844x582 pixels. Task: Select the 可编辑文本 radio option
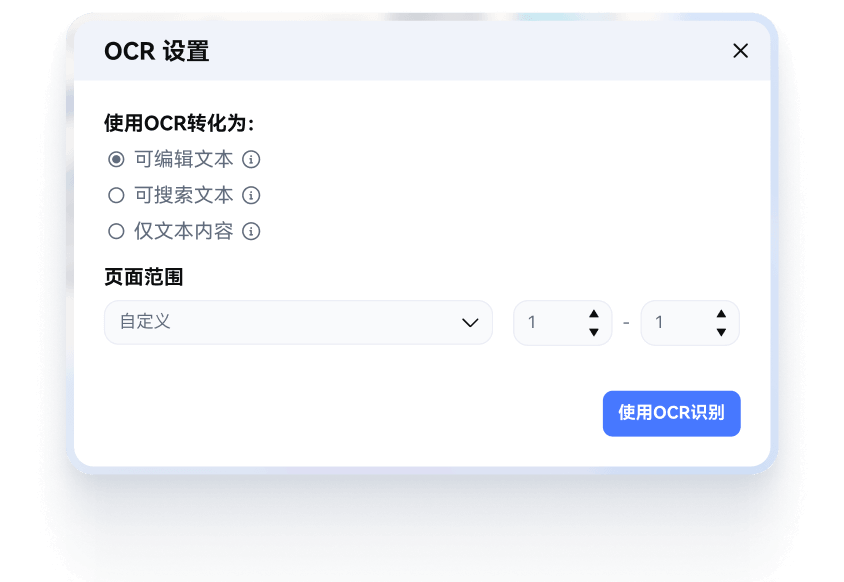pyautogui.click(x=116, y=159)
